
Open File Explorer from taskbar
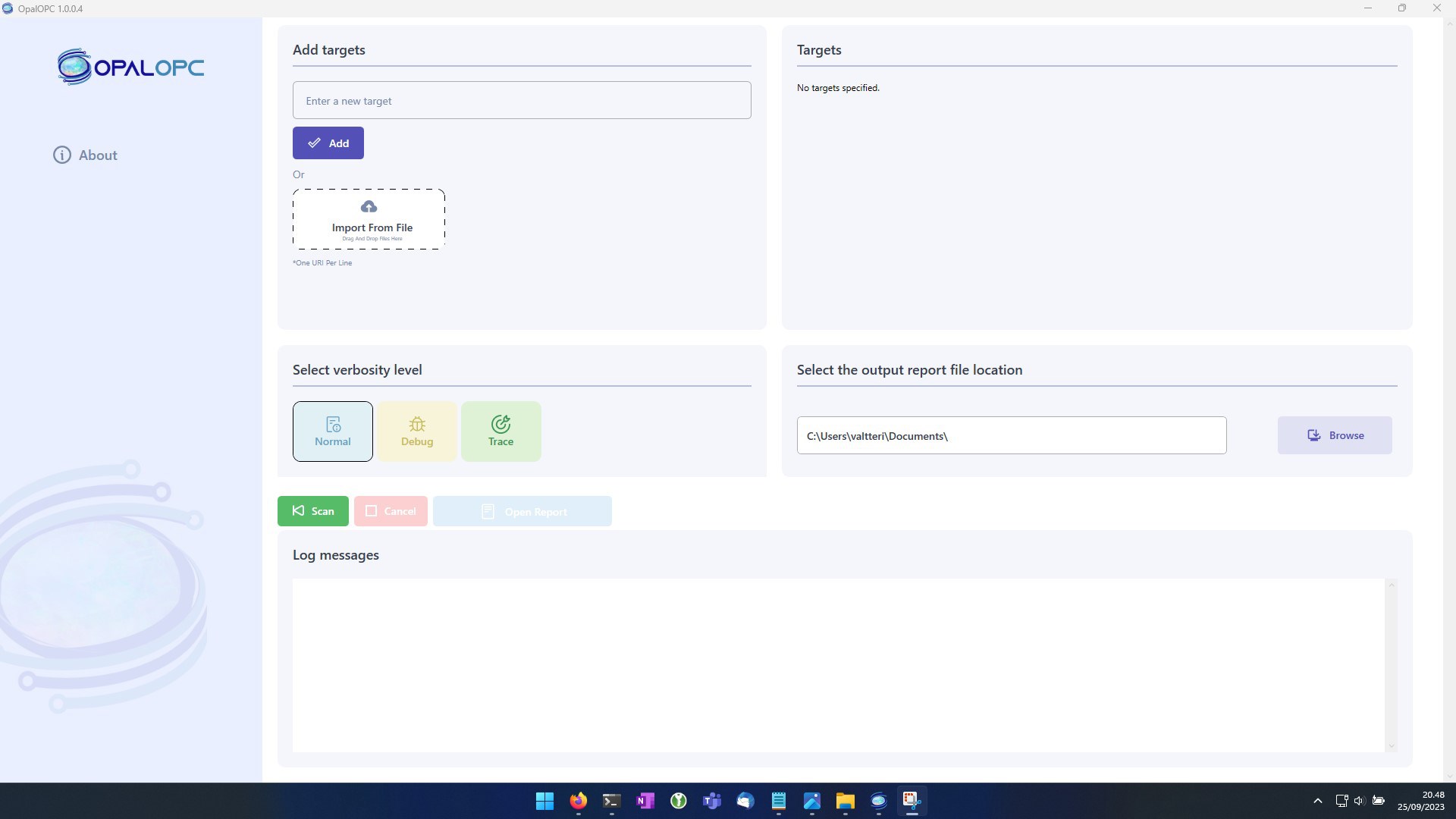click(845, 801)
